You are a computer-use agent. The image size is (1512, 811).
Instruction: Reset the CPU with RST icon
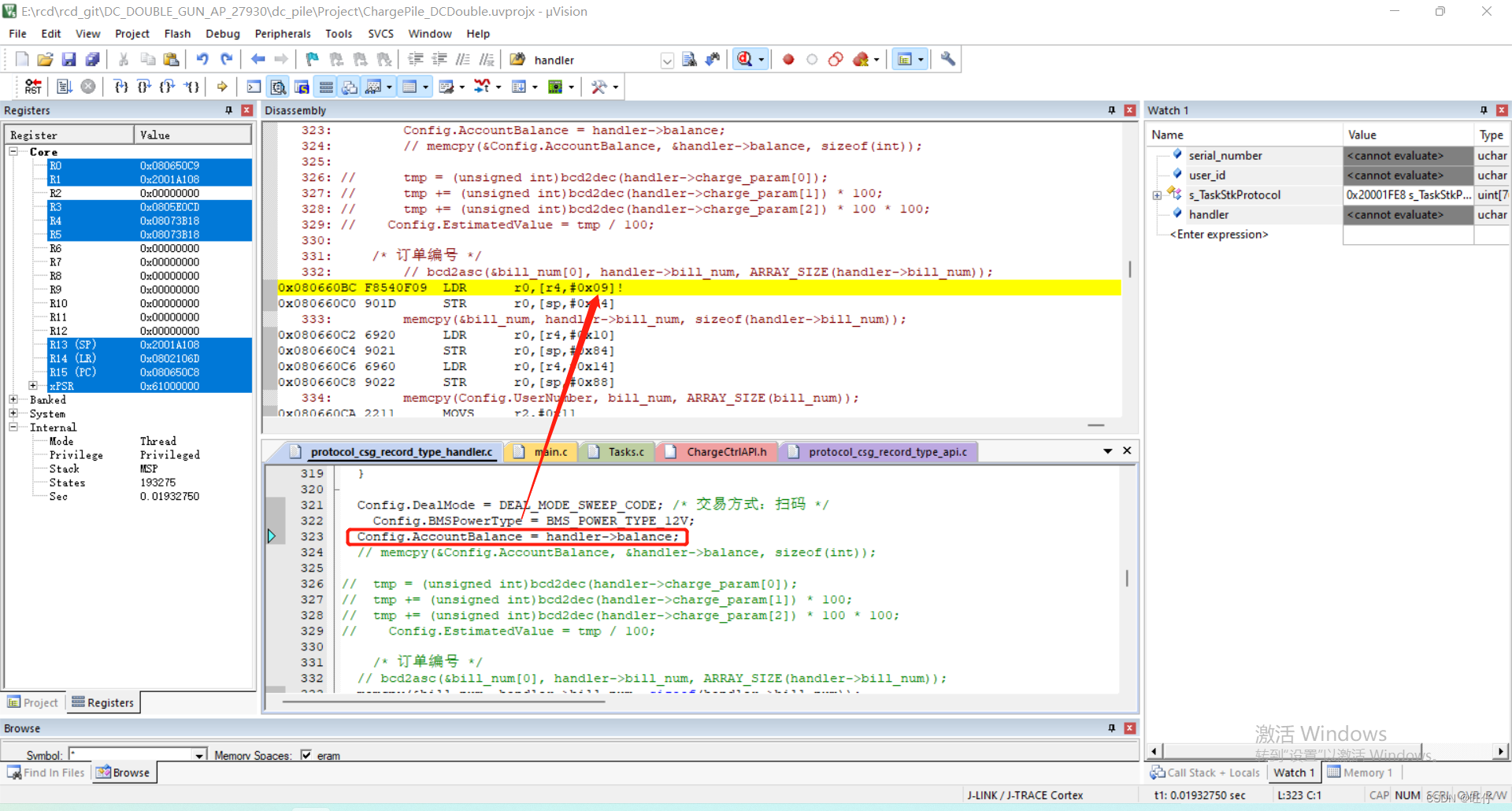click(33, 87)
